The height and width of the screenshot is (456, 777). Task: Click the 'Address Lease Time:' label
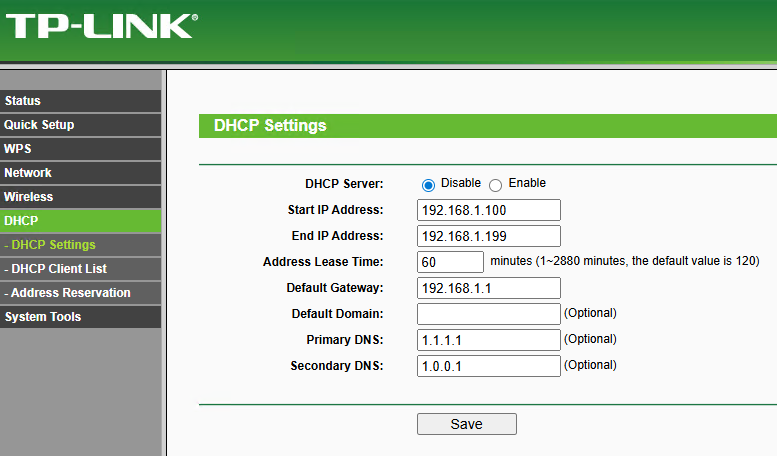pos(323,262)
